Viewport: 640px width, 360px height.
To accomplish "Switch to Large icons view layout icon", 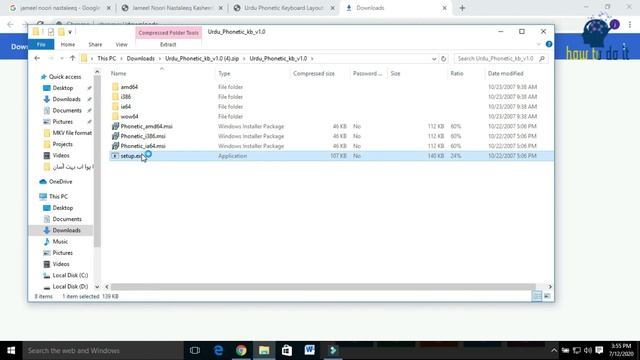I will click(x=547, y=296).
